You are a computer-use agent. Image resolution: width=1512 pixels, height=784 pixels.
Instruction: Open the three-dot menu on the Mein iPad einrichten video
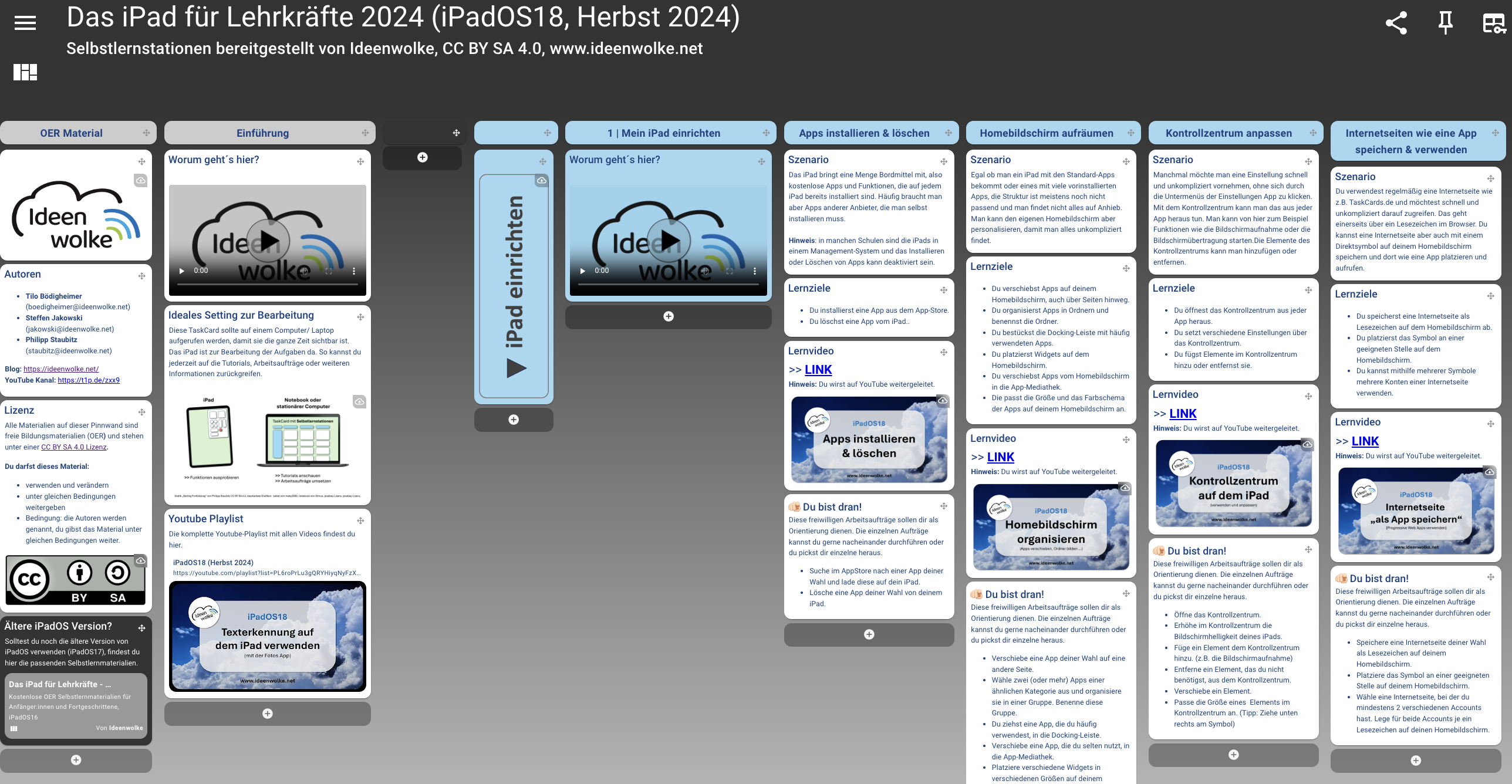[755, 271]
